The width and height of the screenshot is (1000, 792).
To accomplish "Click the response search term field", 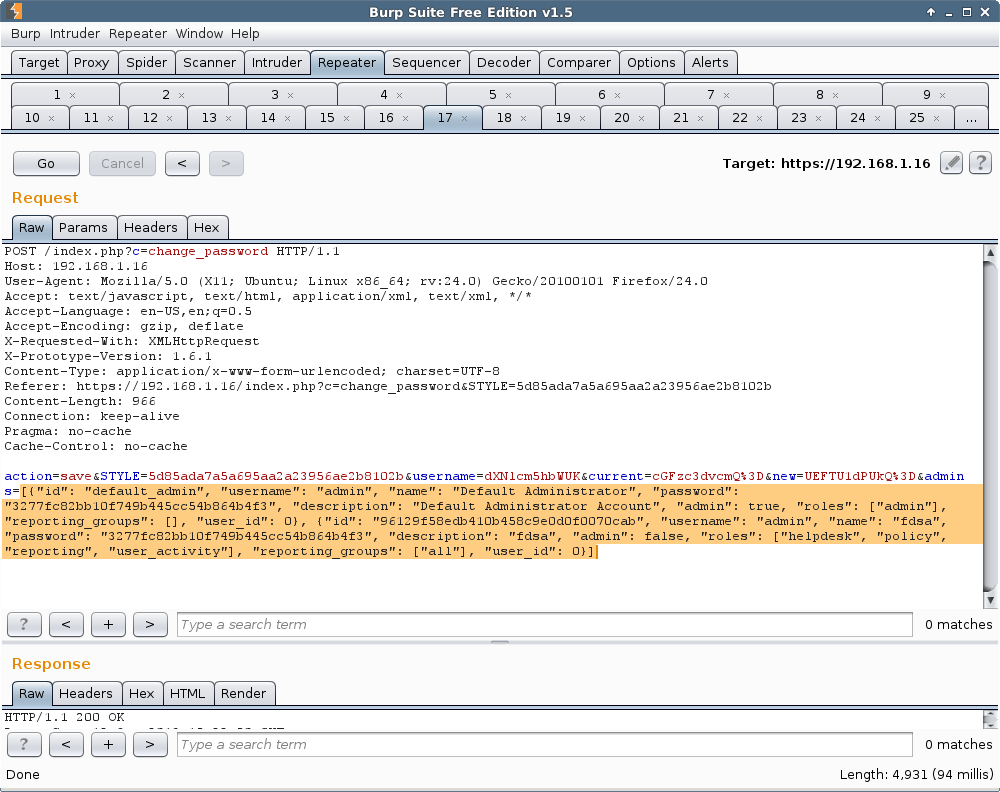I will pyautogui.click(x=544, y=745).
